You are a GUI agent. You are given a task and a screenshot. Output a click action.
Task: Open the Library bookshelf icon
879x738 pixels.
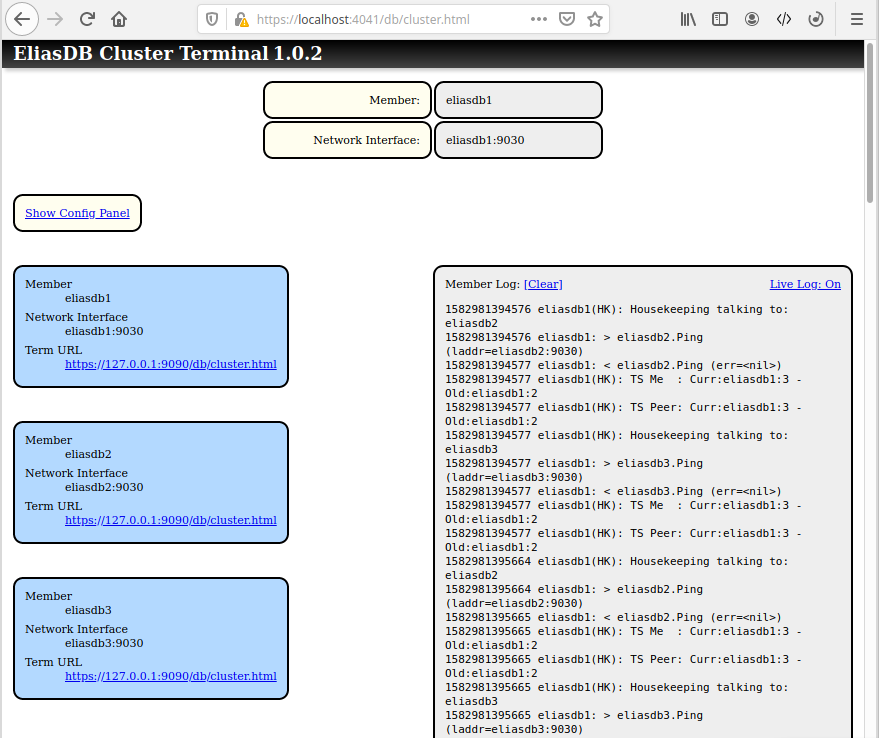coord(688,19)
